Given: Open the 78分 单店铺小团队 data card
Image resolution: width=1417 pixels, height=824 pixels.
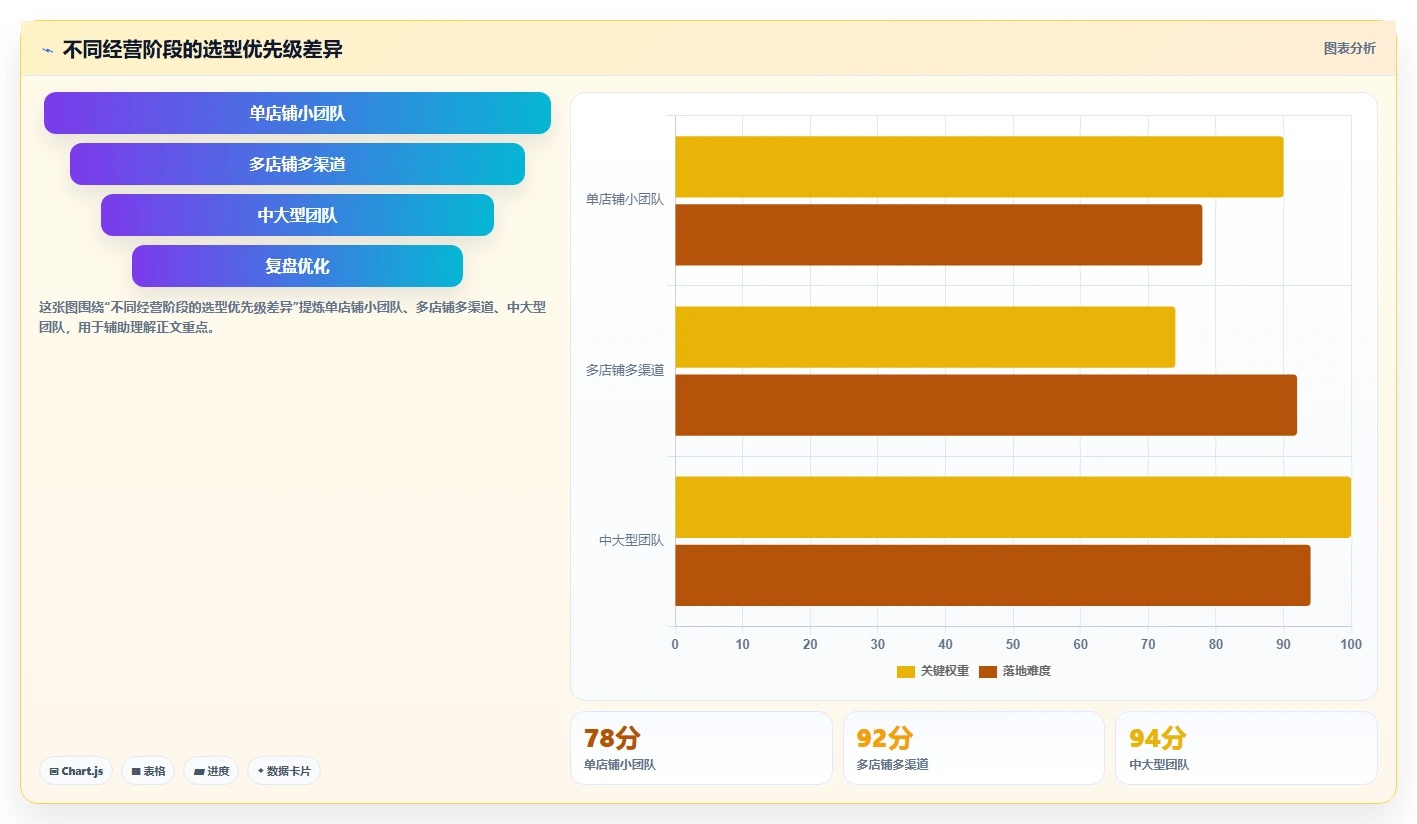Looking at the screenshot, I should click(x=701, y=748).
